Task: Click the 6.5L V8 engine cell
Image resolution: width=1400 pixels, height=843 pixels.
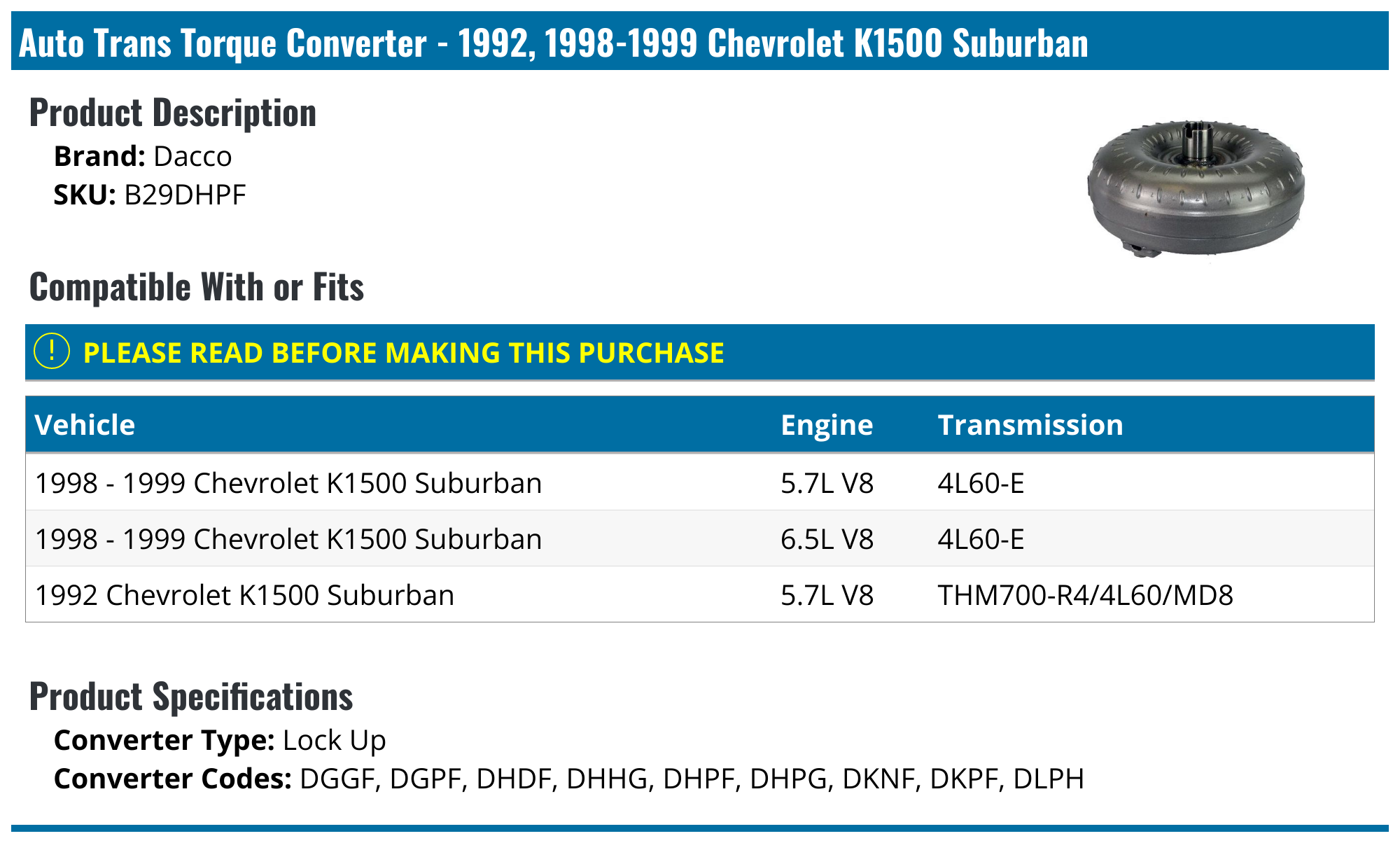Action: [x=827, y=539]
